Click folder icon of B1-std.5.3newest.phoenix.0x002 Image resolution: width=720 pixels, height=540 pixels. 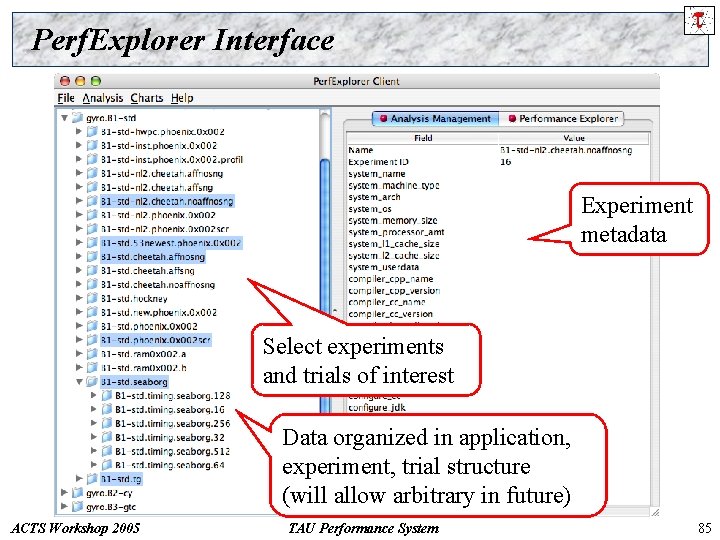92,242
